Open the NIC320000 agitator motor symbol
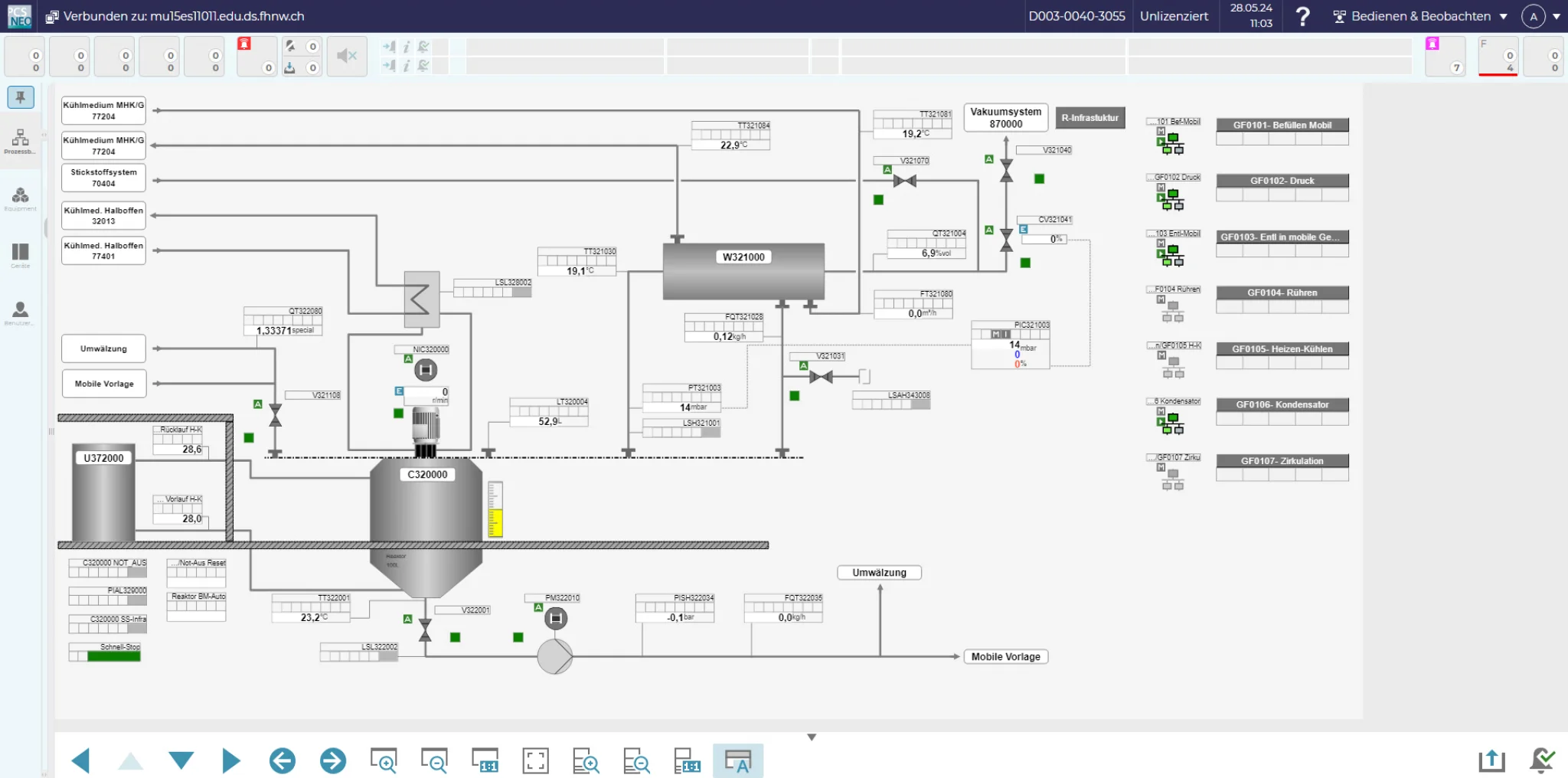 [426, 371]
